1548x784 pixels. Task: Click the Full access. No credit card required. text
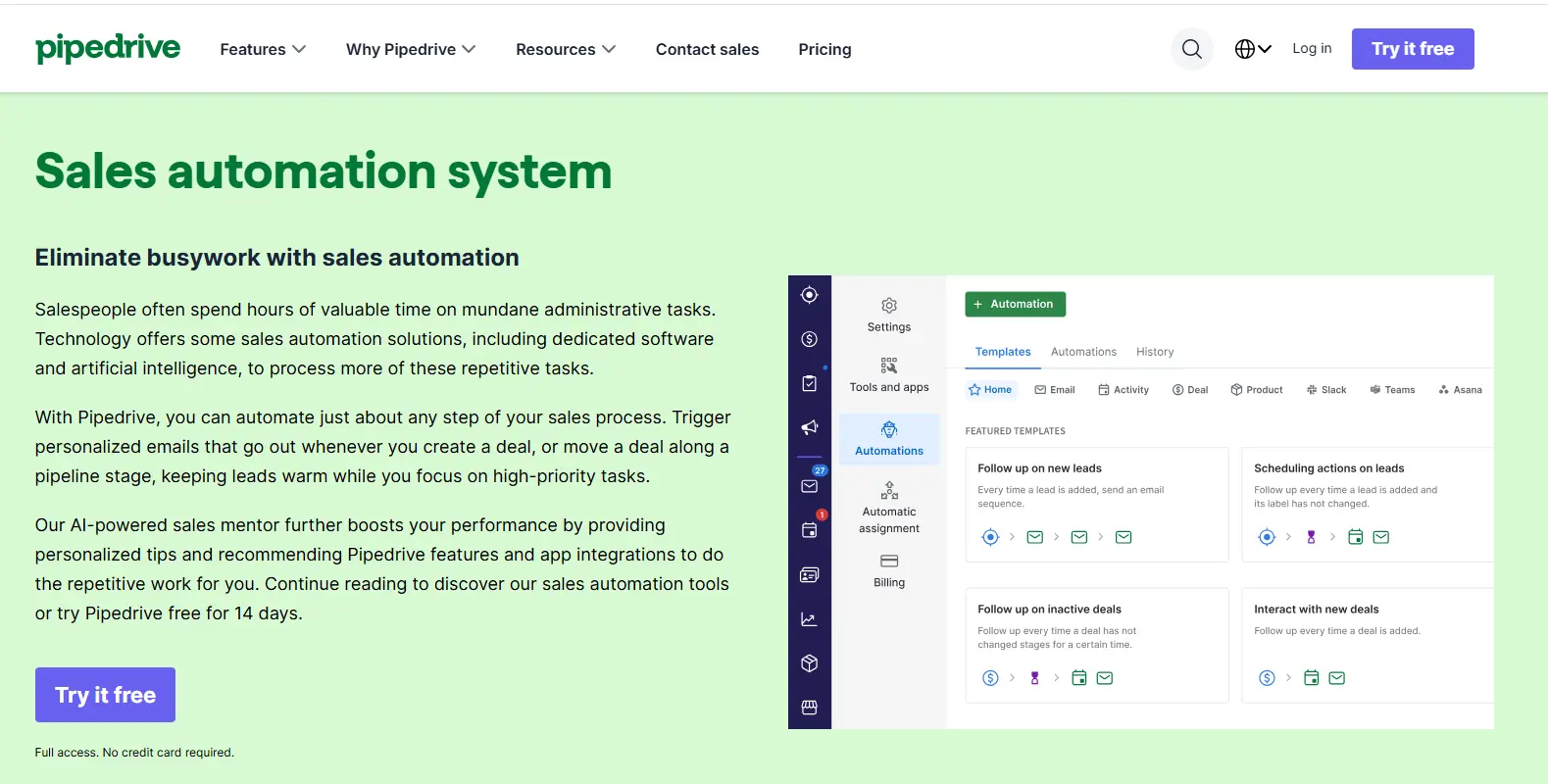pos(134,753)
